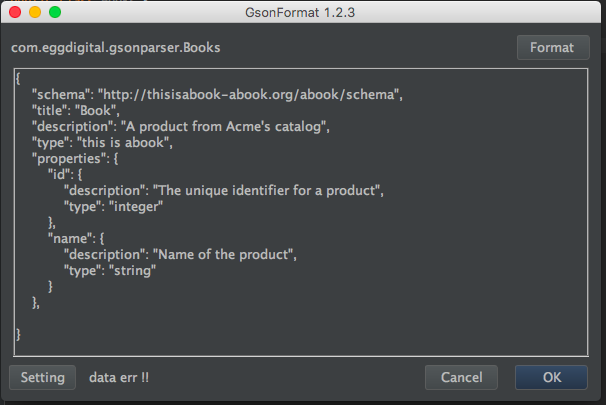Click the GsonFormat 1.2.3 title bar text
The width and height of the screenshot is (606, 405).
[x=302, y=13]
